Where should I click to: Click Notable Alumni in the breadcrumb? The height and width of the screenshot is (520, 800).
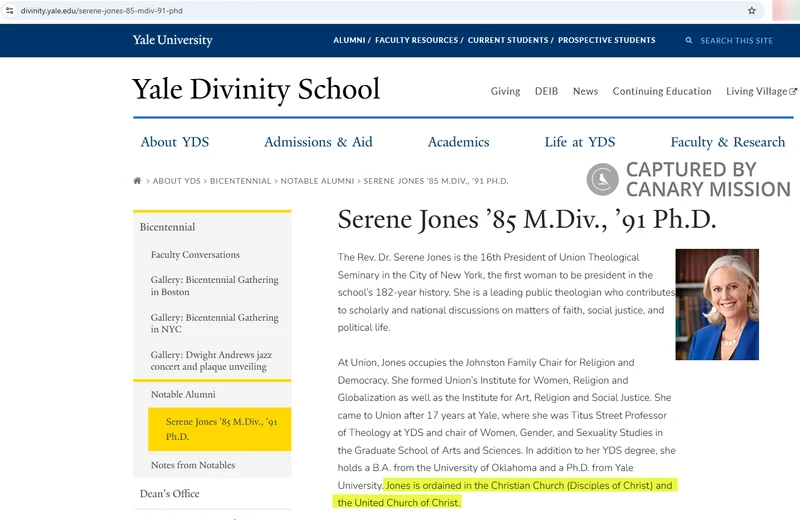[317, 181]
